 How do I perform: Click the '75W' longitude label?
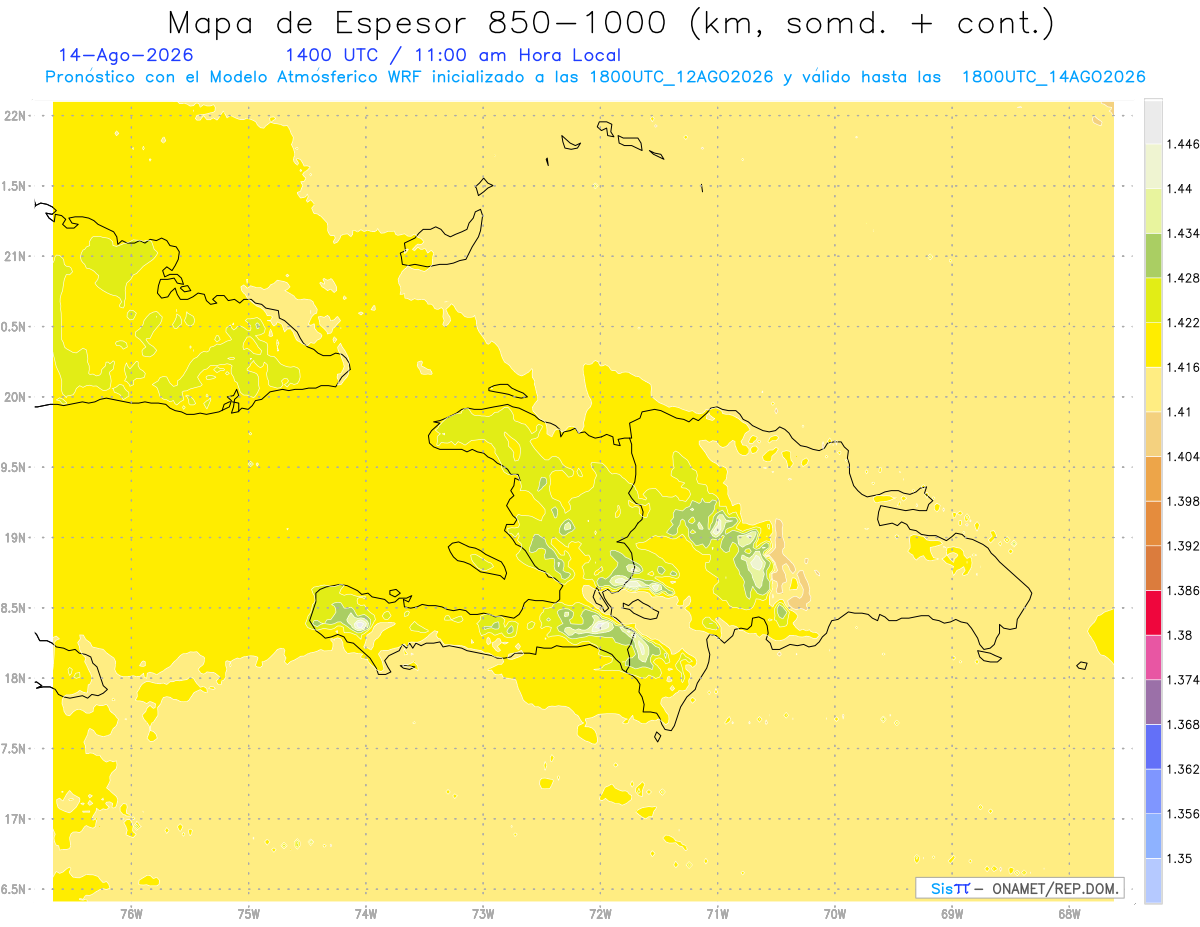[x=249, y=914]
